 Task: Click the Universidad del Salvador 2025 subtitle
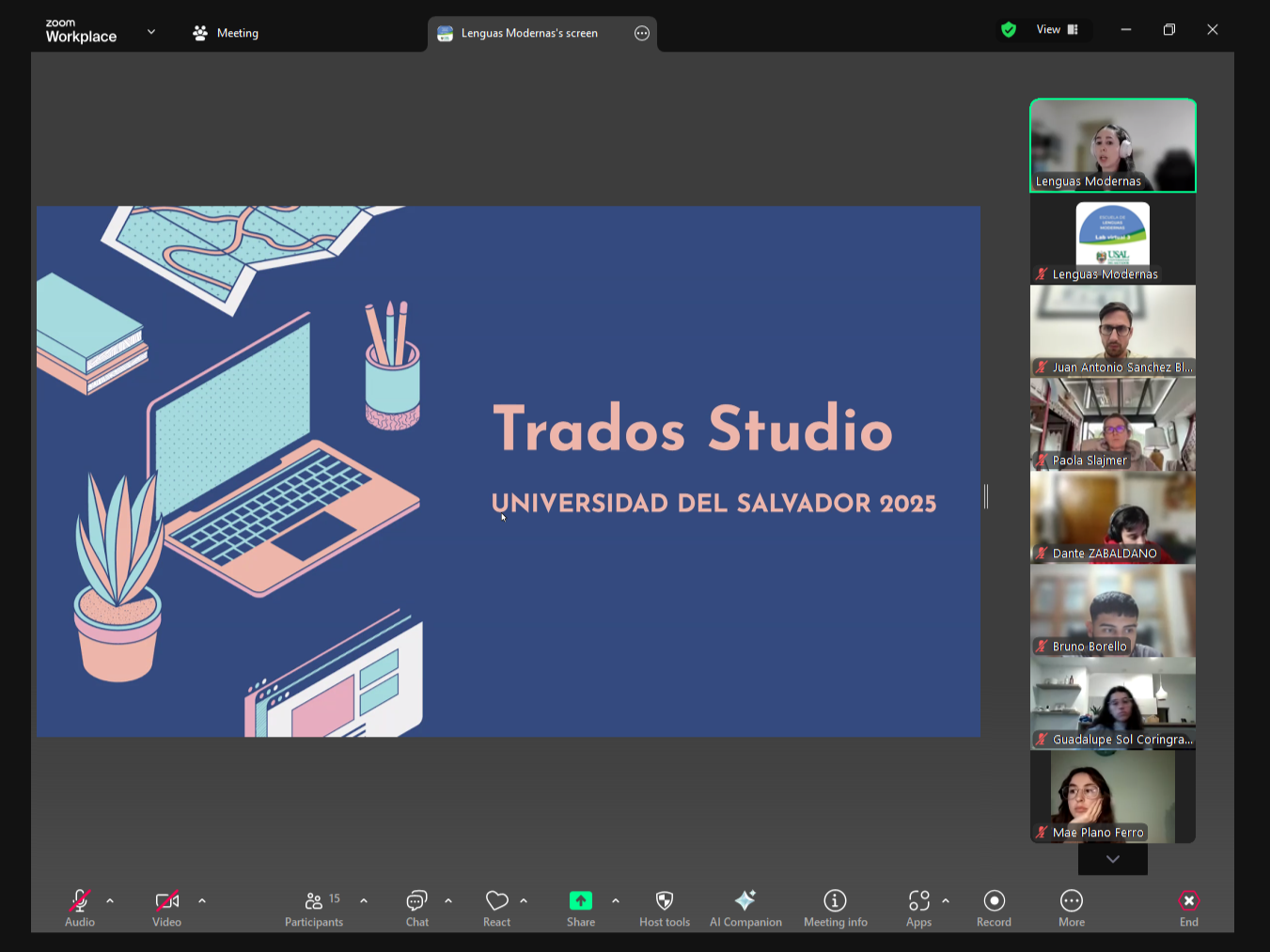pyautogui.click(x=713, y=504)
